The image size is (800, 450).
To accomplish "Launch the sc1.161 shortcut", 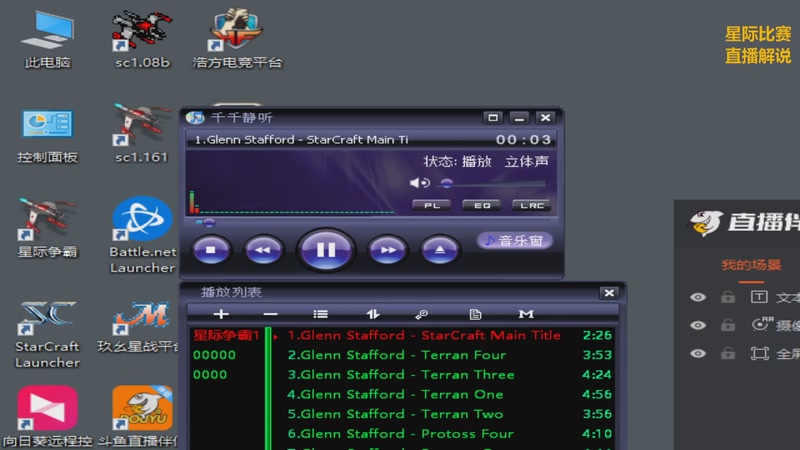I will pos(141,134).
